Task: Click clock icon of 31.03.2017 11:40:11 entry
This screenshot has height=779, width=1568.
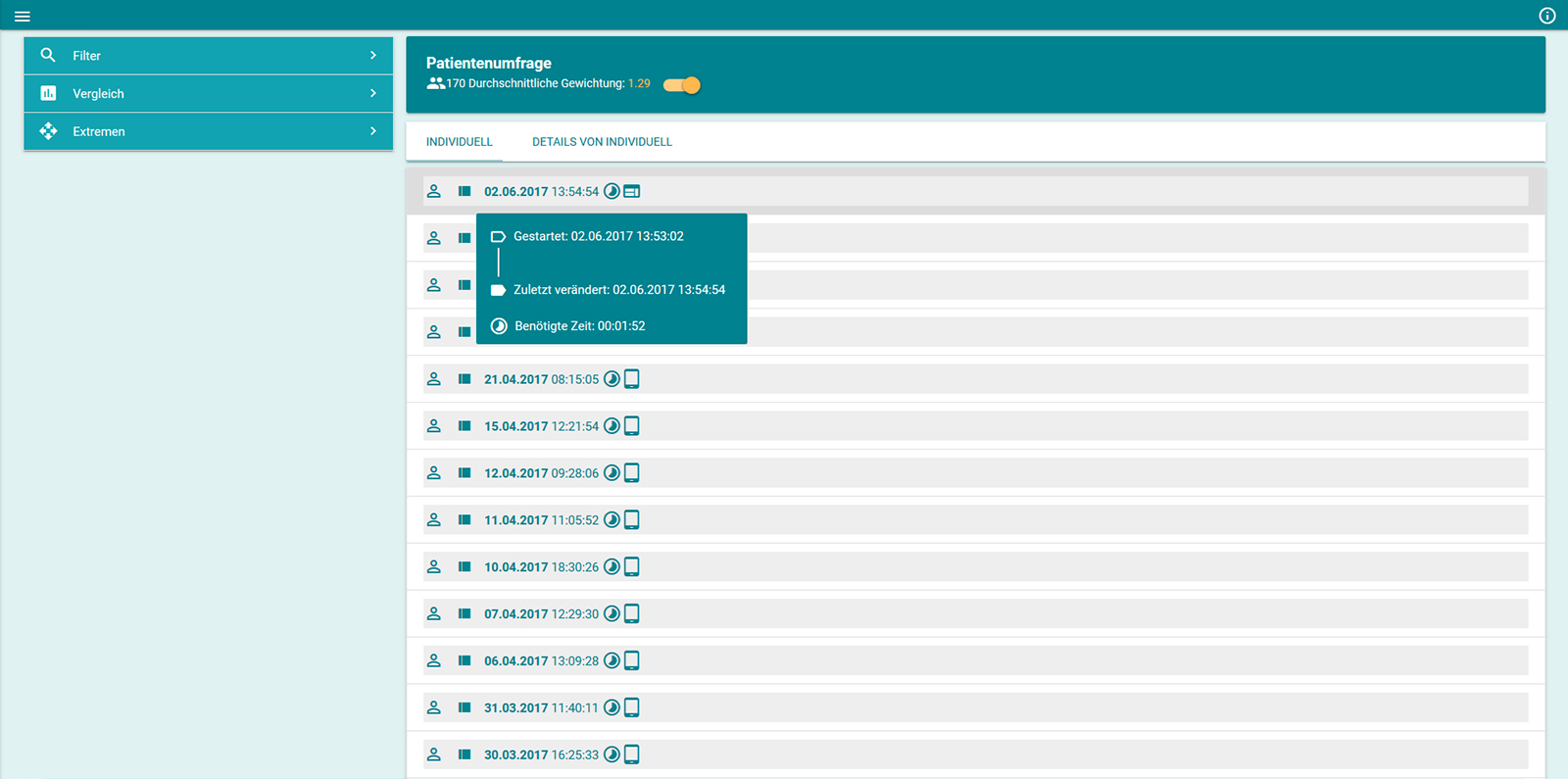Action: [612, 707]
